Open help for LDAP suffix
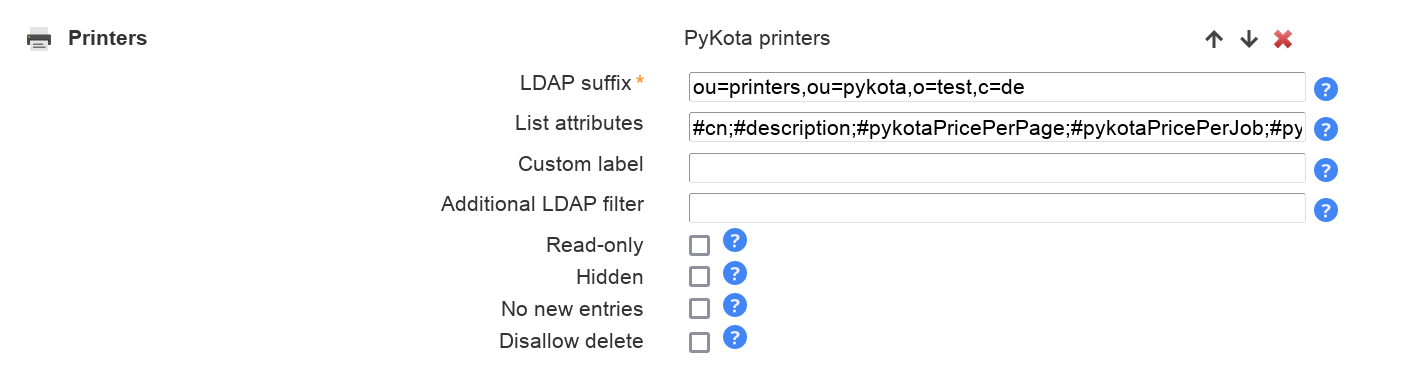The width and height of the screenshot is (1413, 383). tap(1326, 89)
